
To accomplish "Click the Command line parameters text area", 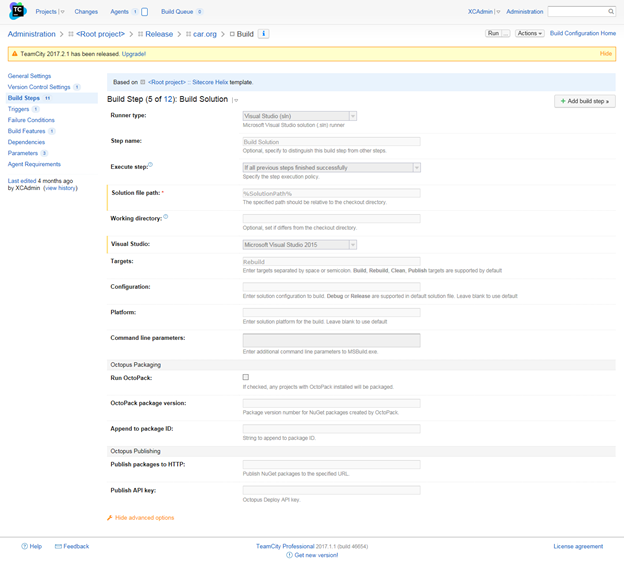I will tap(332, 340).
